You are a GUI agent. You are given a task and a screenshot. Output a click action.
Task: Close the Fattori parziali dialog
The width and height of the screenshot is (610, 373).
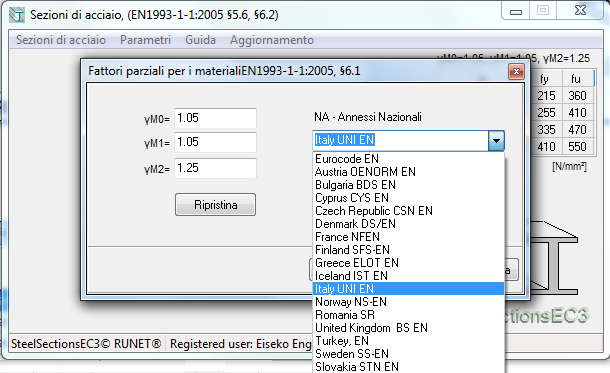516,72
